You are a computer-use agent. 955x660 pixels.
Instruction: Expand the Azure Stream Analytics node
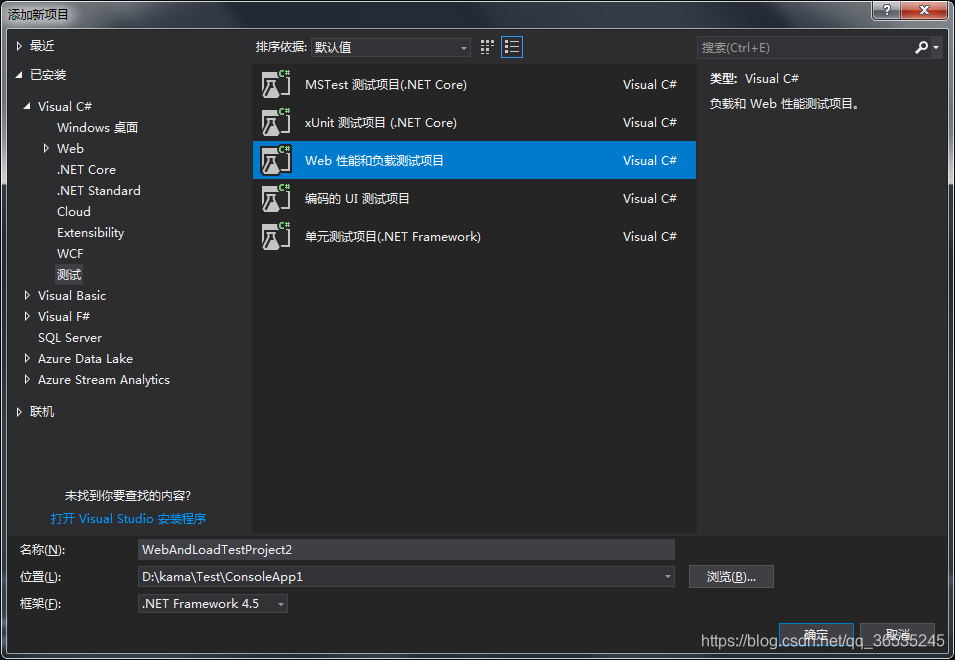pyautogui.click(x=27, y=379)
